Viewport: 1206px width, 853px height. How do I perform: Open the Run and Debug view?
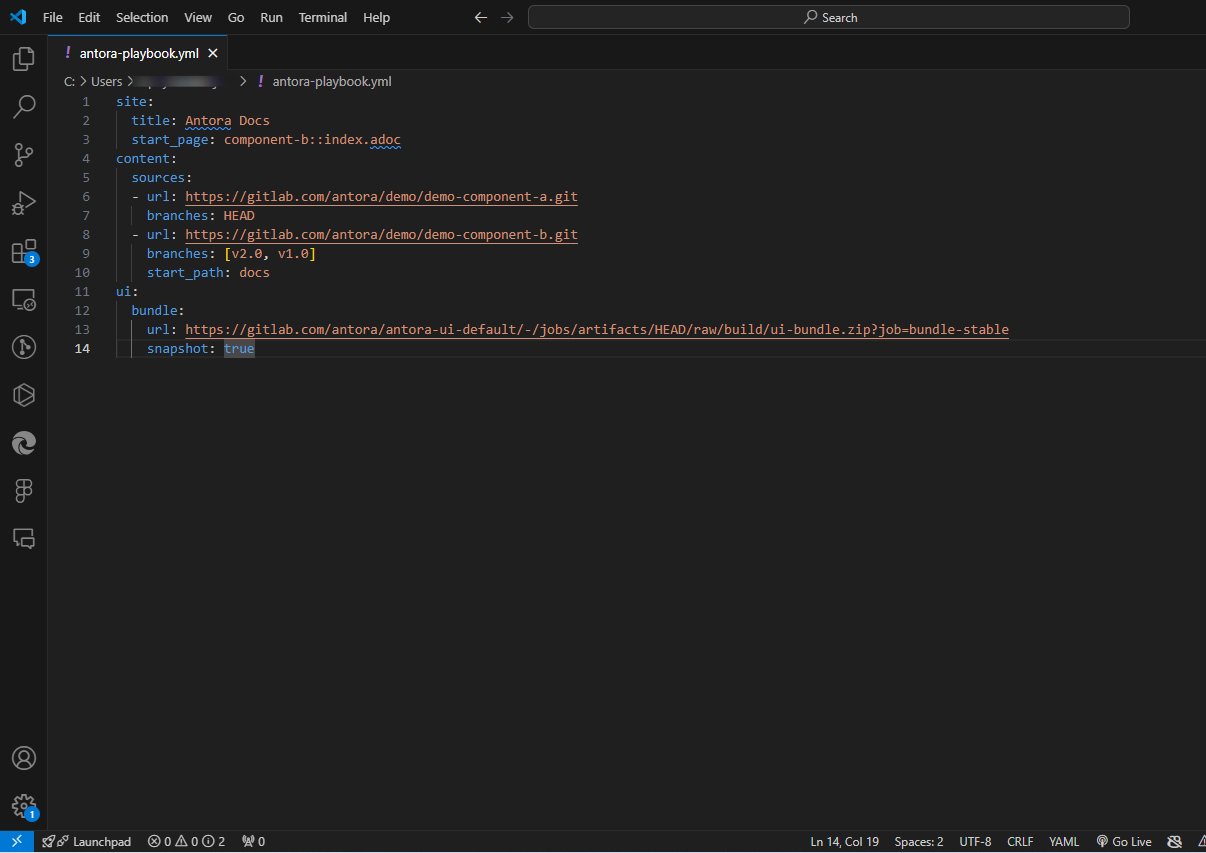(24, 202)
